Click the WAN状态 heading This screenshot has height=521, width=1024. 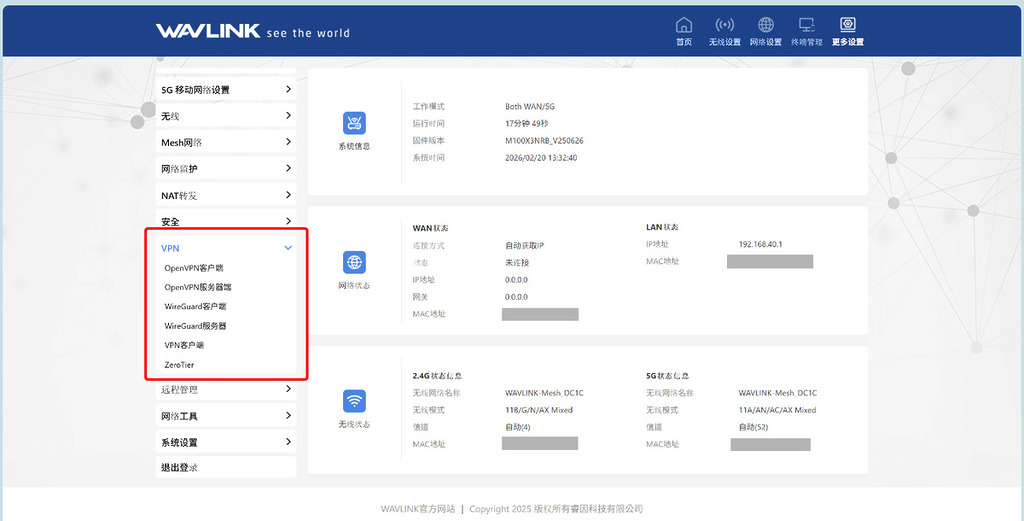point(430,228)
